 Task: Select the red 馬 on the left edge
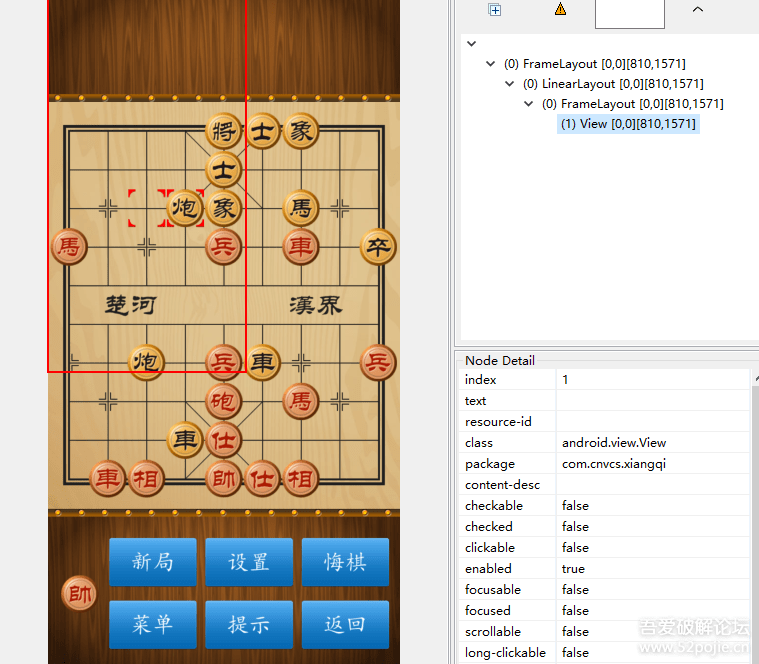click(x=69, y=246)
